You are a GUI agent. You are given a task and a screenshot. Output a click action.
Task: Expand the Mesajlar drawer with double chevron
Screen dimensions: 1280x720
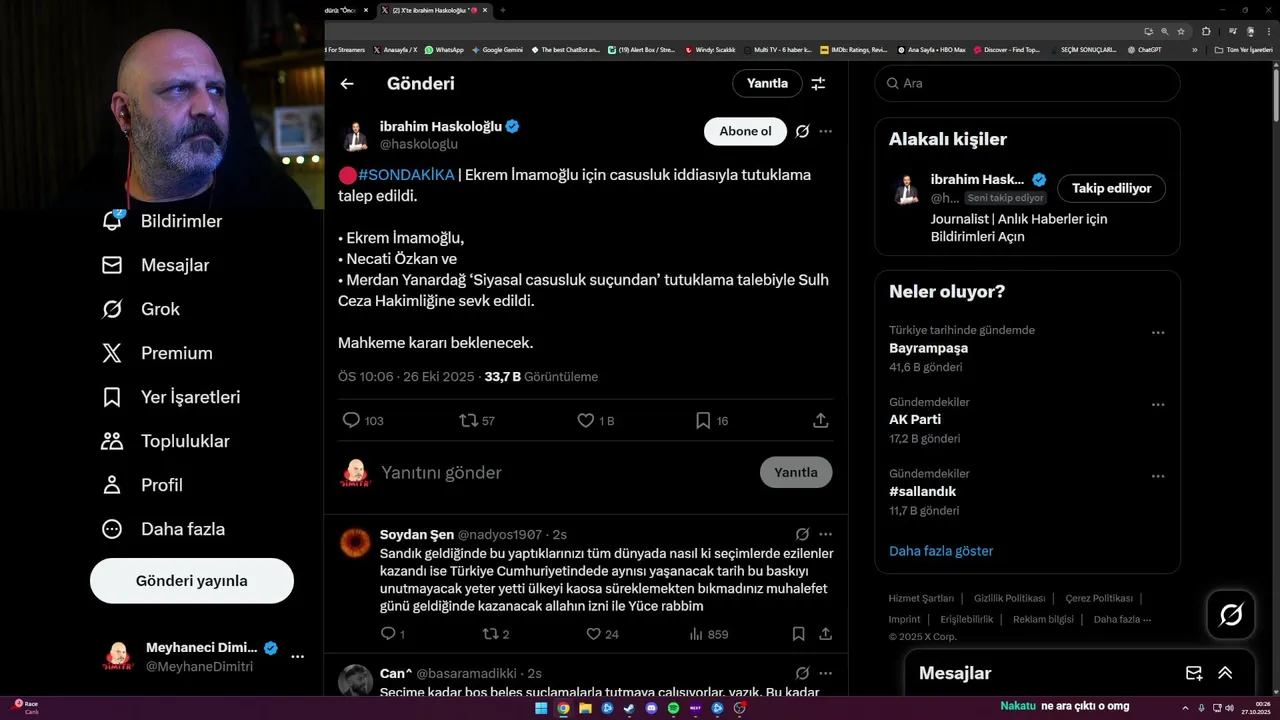pos(1225,673)
